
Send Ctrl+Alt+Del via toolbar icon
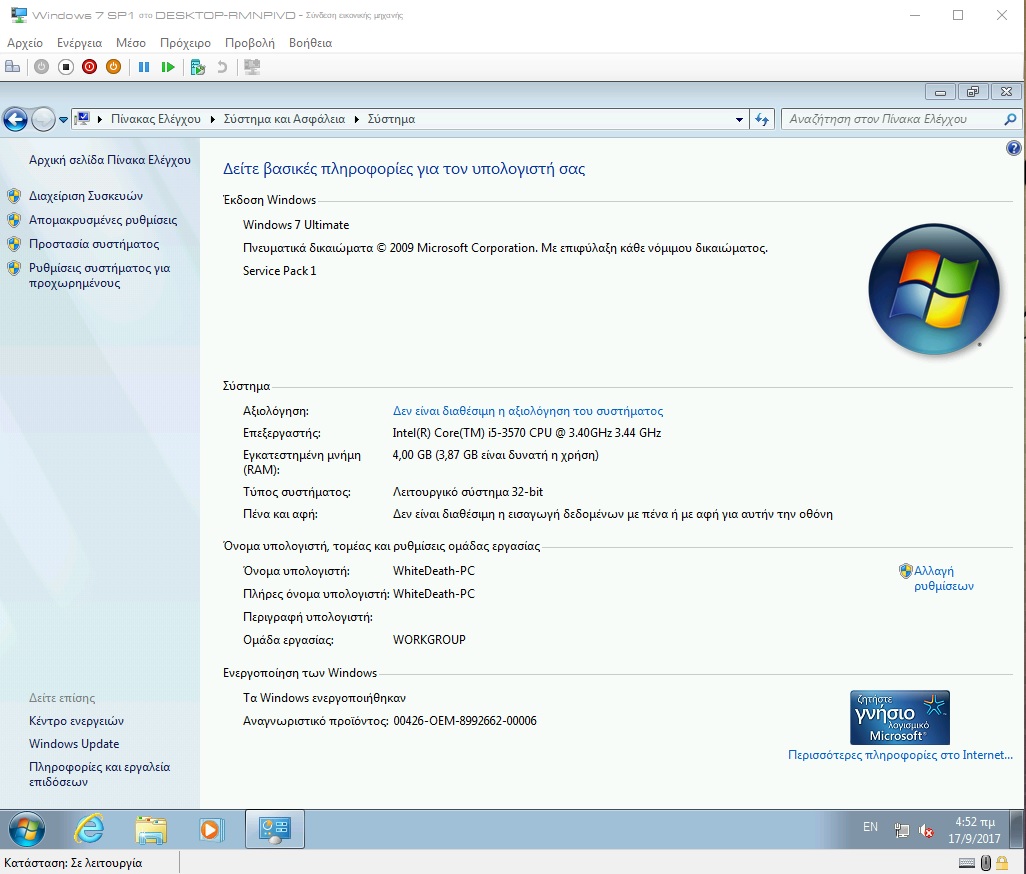click(x=12, y=67)
